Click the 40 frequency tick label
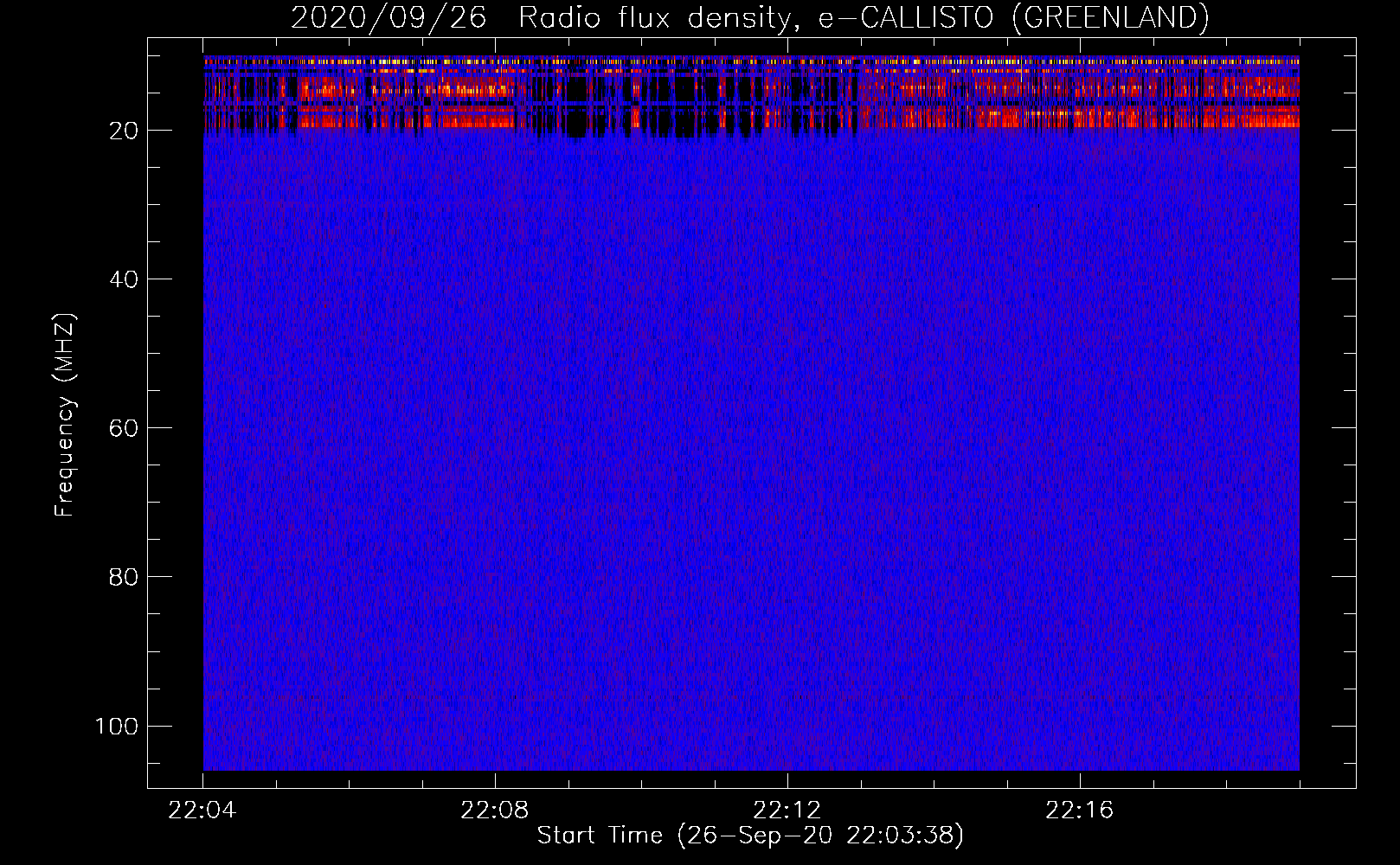This screenshot has width=1400, height=865. 124,279
